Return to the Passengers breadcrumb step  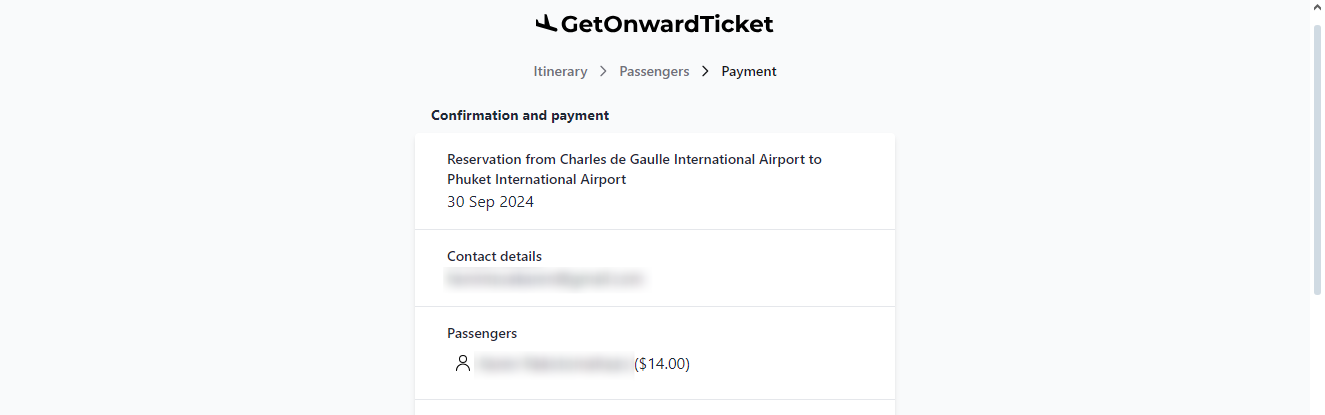click(654, 71)
